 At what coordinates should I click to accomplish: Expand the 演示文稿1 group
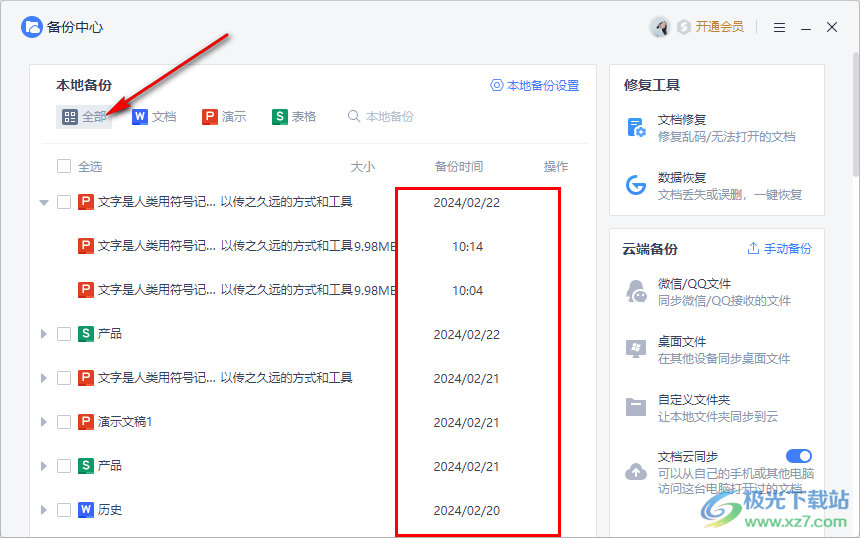44,422
